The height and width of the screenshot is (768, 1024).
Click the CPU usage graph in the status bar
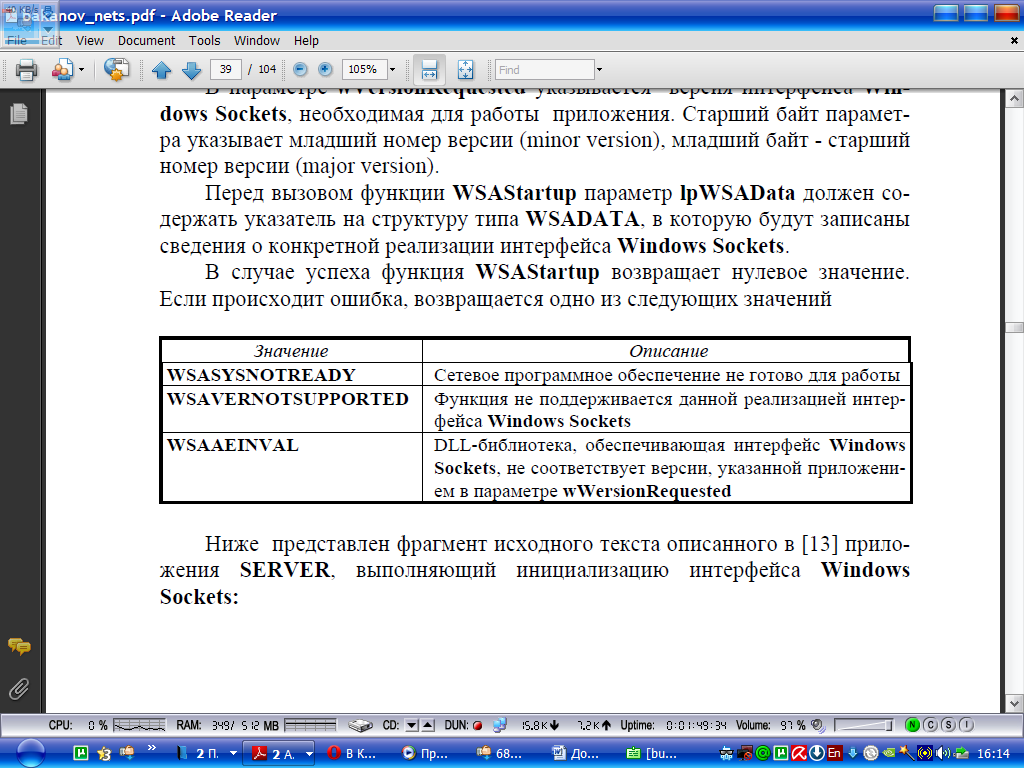[139, 725]
